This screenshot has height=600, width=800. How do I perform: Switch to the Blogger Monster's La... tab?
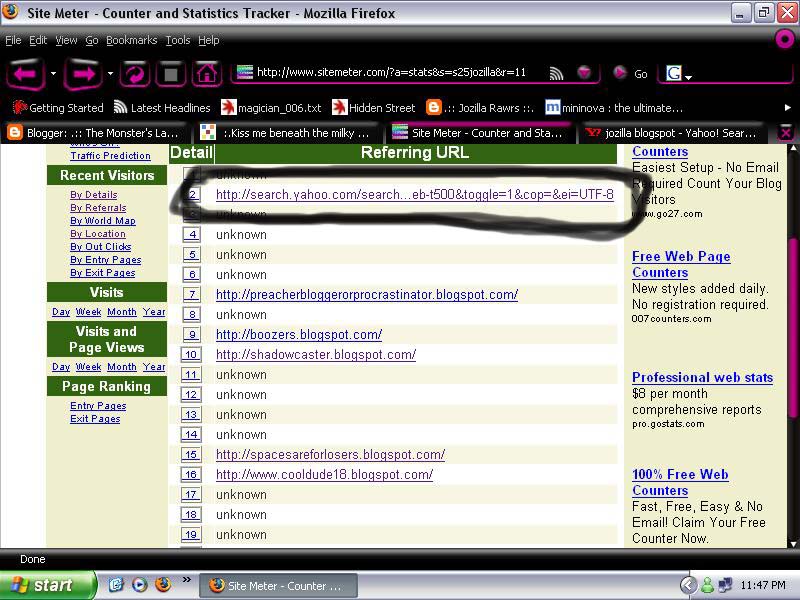pos(95,133)
